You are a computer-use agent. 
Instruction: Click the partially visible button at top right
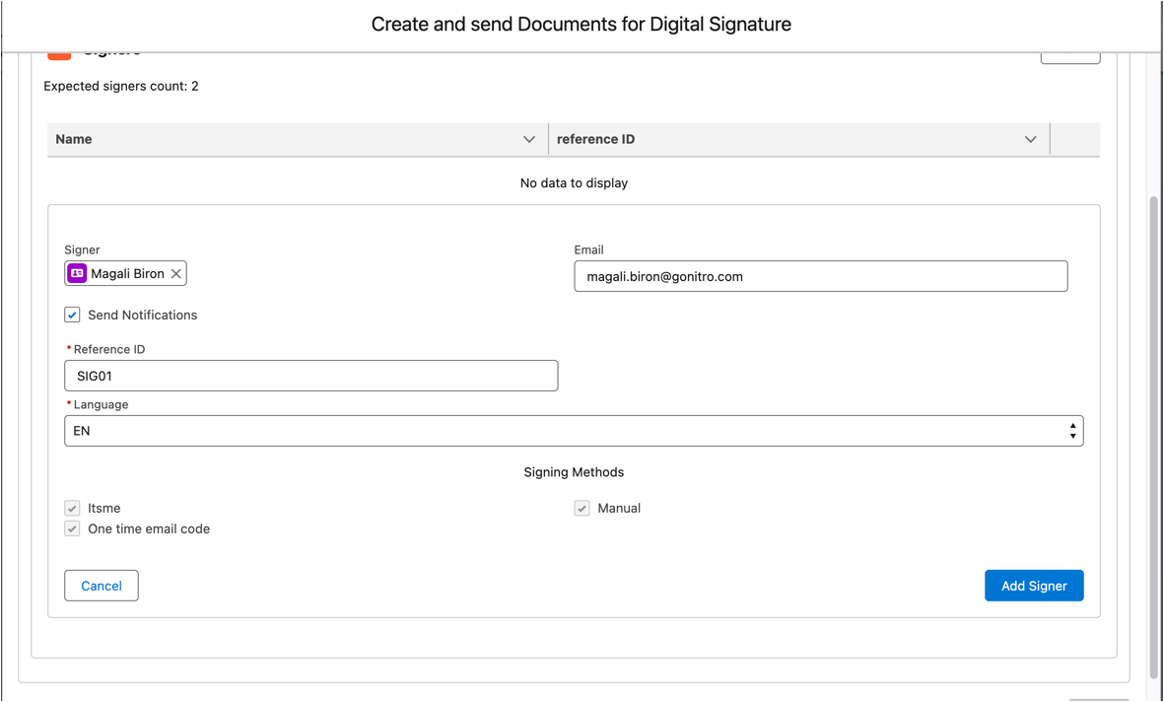point(1070,57)
